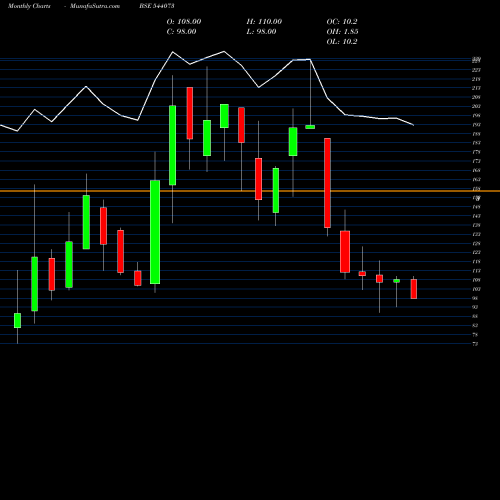Click the "143" price axis label
Viewport: 500px width, 500px height.
(x=477, y=216)
